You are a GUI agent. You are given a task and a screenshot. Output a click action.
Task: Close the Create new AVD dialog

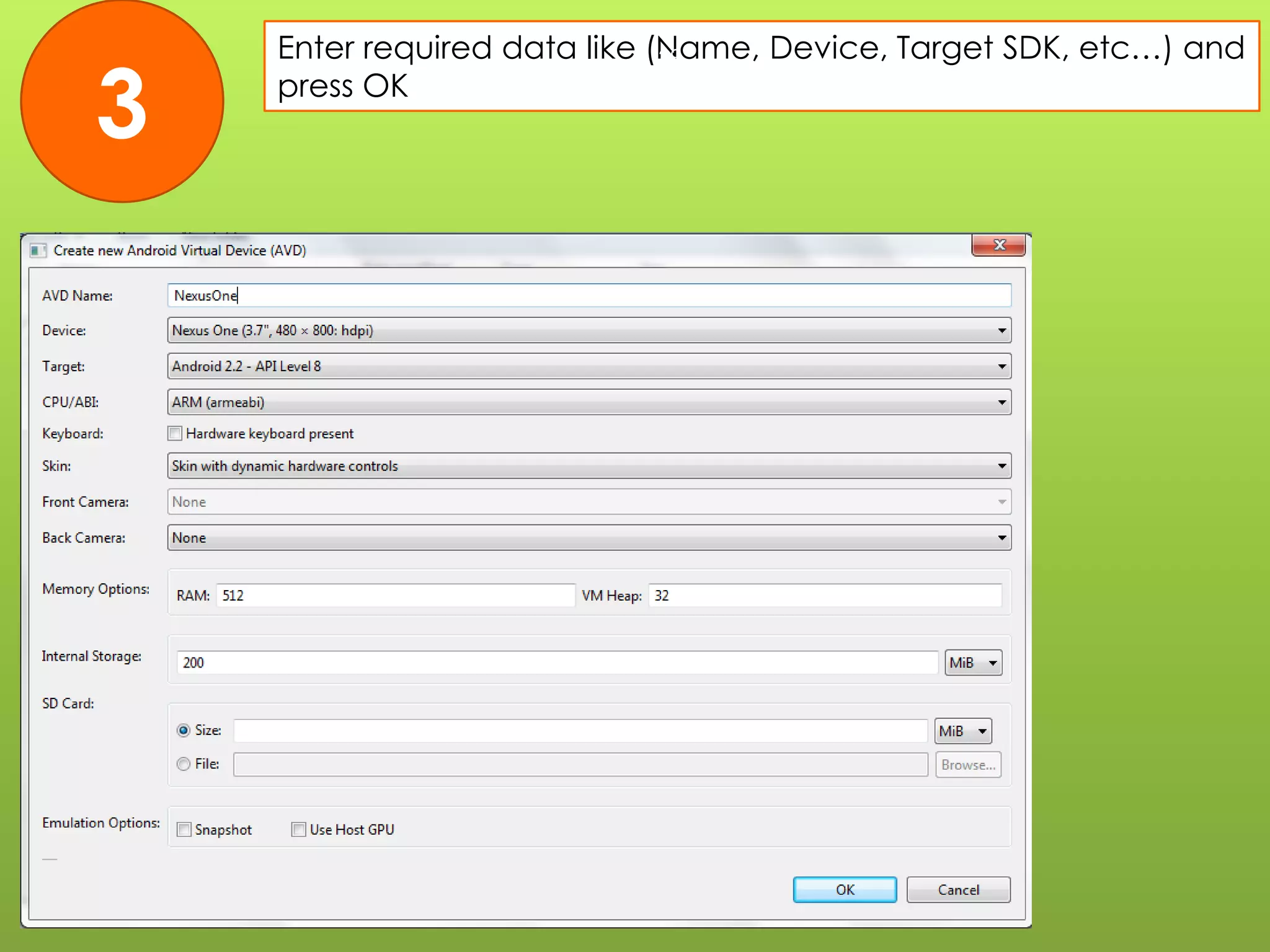(998, 245)
